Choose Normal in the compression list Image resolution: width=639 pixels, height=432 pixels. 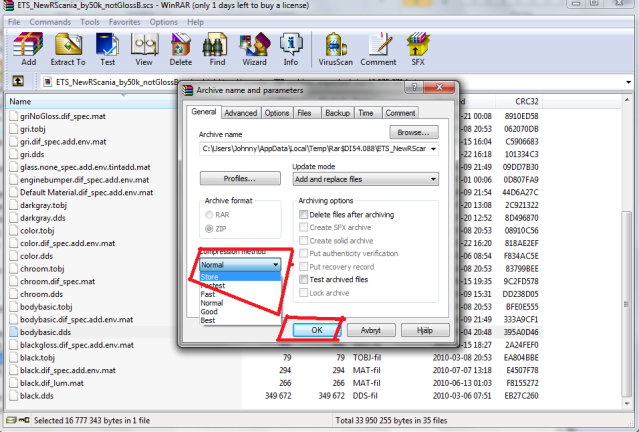[x=240, y=303]
